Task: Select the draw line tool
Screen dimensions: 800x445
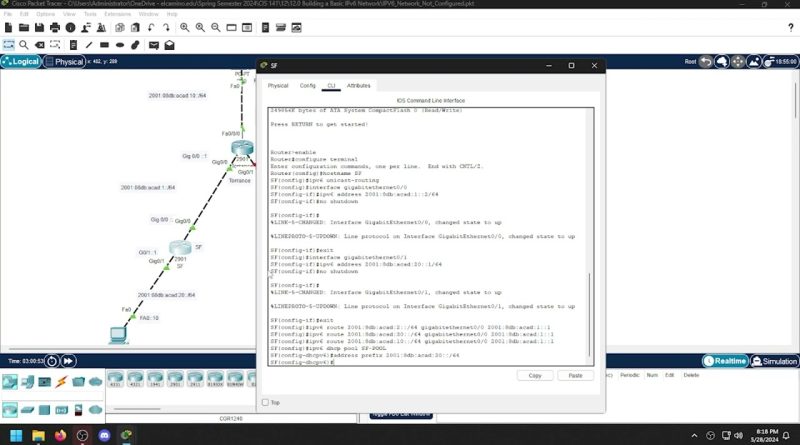Action: pos(89,45)
